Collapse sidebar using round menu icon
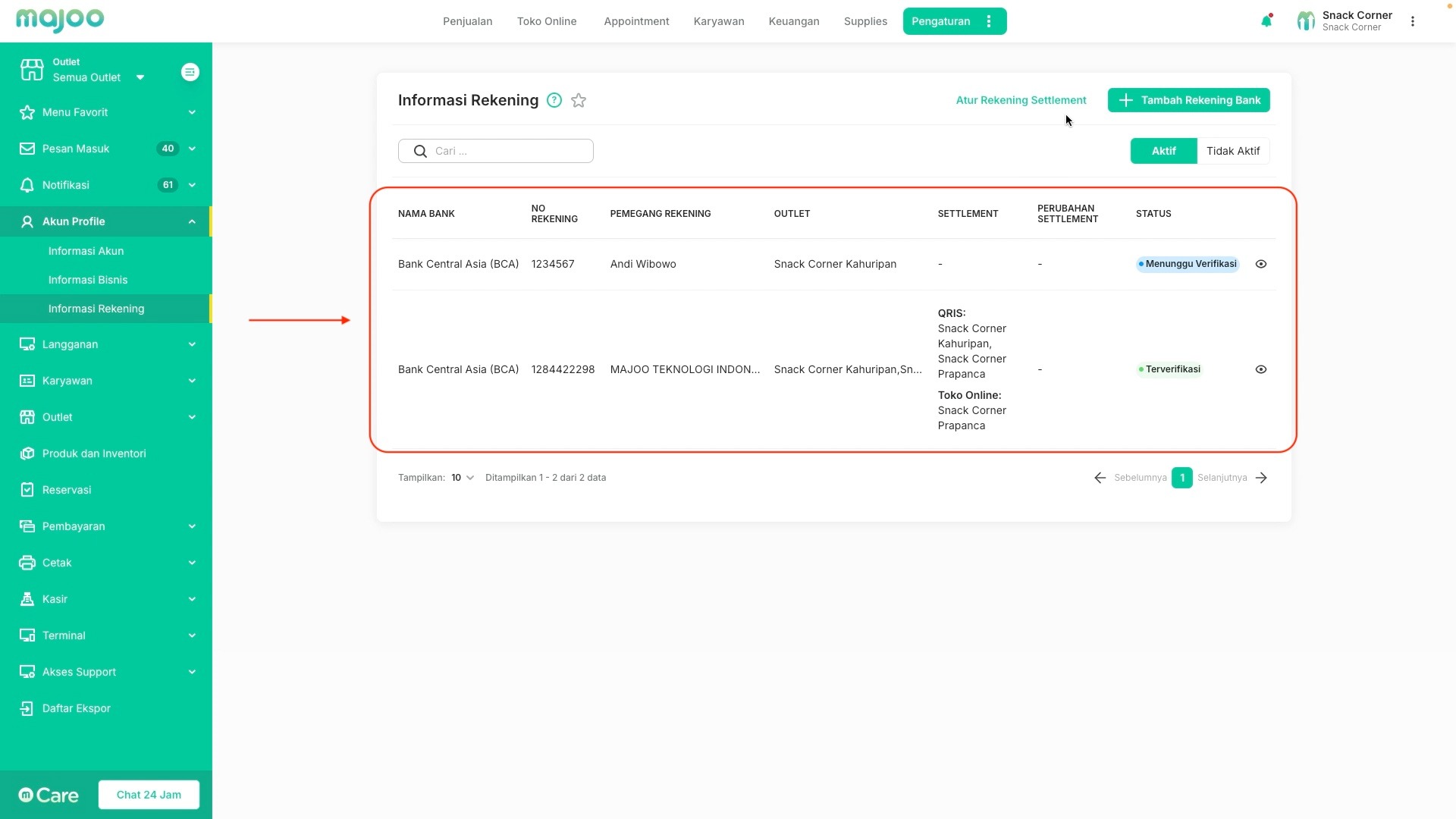Image resolution: width=1456 pixels, height=819 pixels. (190, 72)
